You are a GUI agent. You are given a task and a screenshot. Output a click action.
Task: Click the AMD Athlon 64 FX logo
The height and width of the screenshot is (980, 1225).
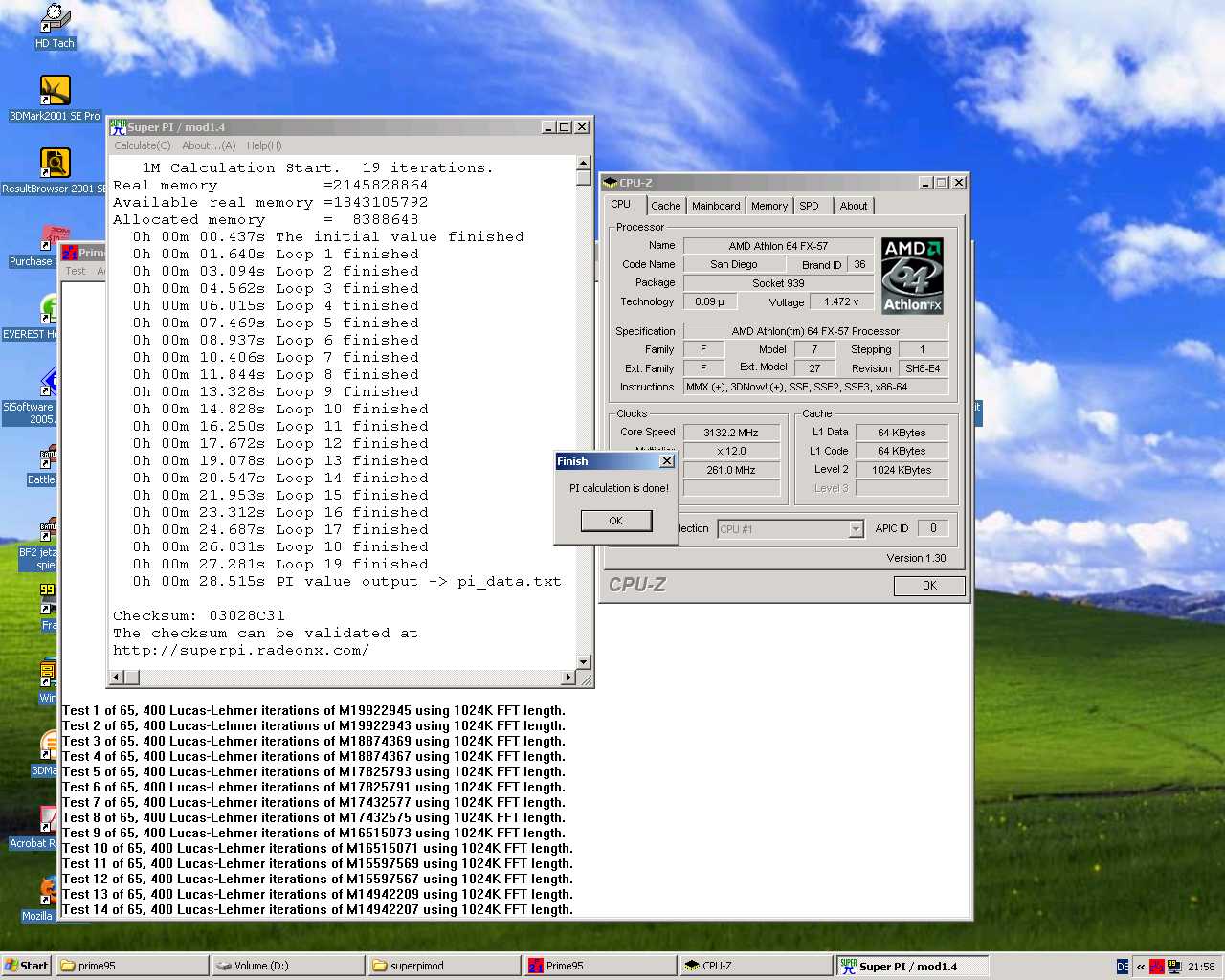pos(912,276)
